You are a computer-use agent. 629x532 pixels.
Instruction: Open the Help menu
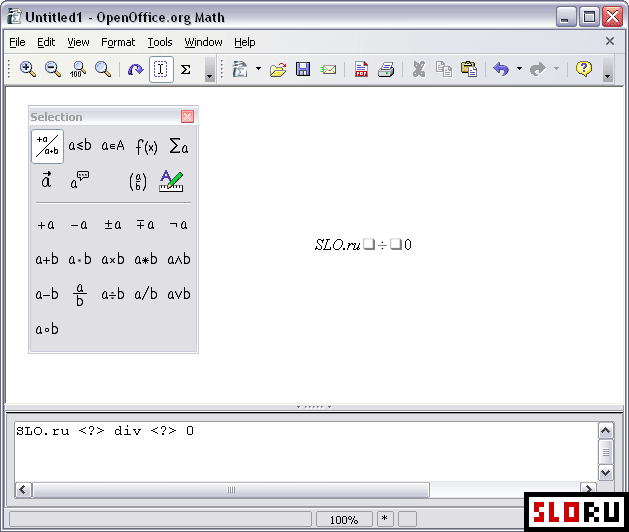pos(245,42)
